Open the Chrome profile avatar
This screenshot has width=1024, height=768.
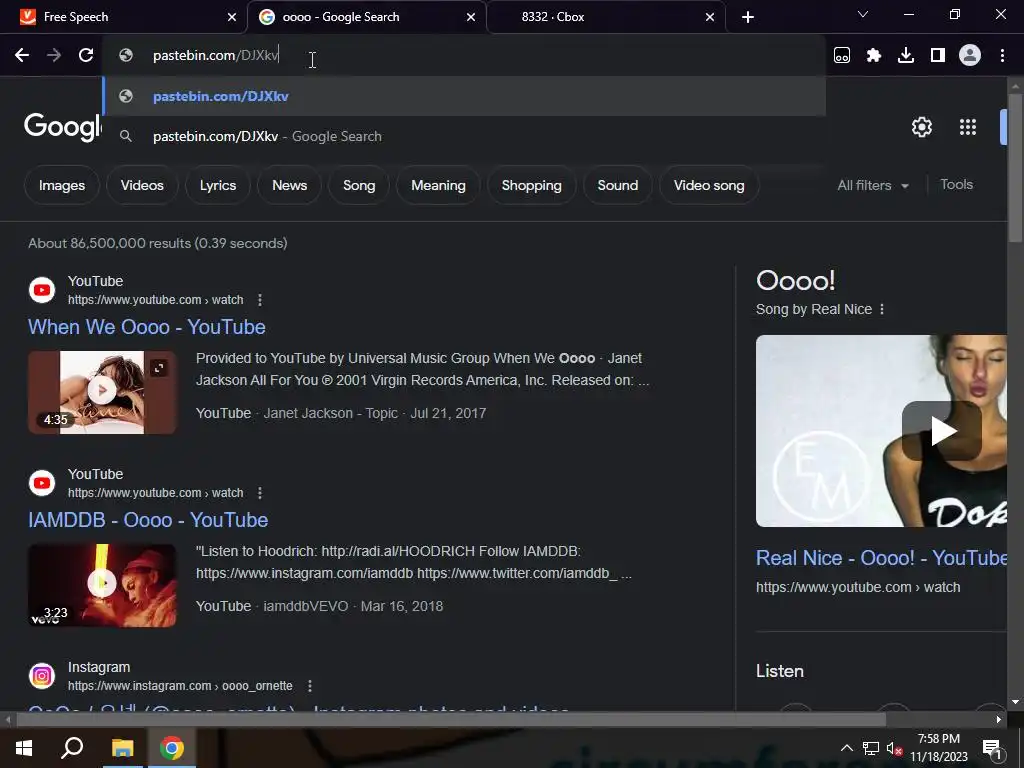970,56
